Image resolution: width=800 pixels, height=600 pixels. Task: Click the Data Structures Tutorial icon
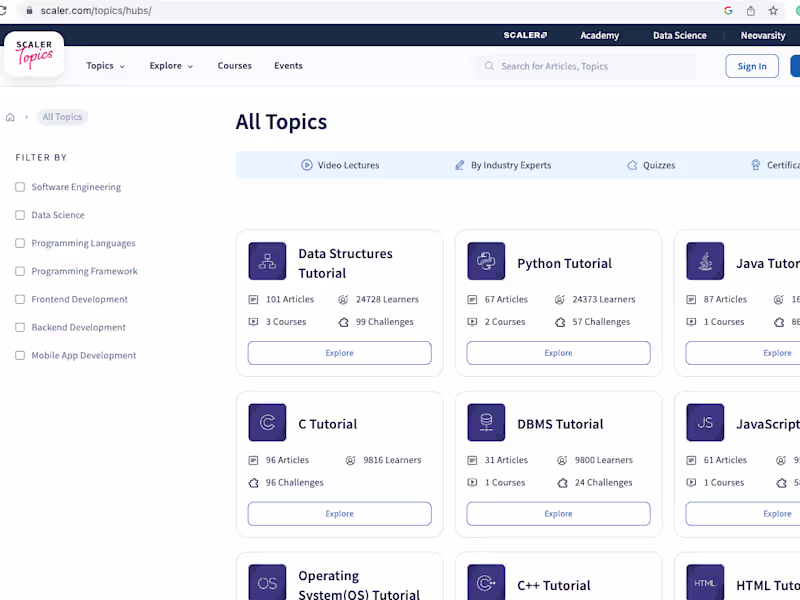pyautogui.click(x=267, y=261)
